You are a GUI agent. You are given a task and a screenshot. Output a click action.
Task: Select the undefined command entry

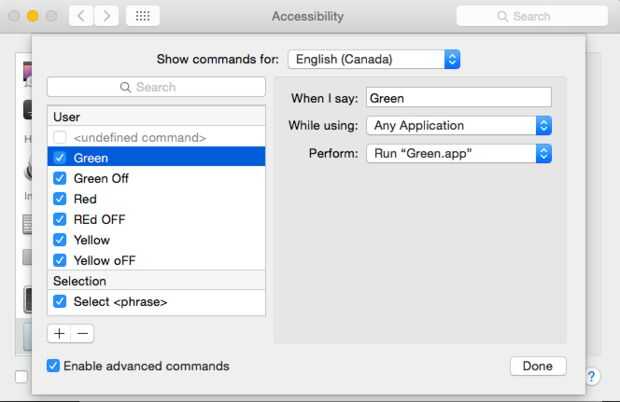click(x=140, y=137)
